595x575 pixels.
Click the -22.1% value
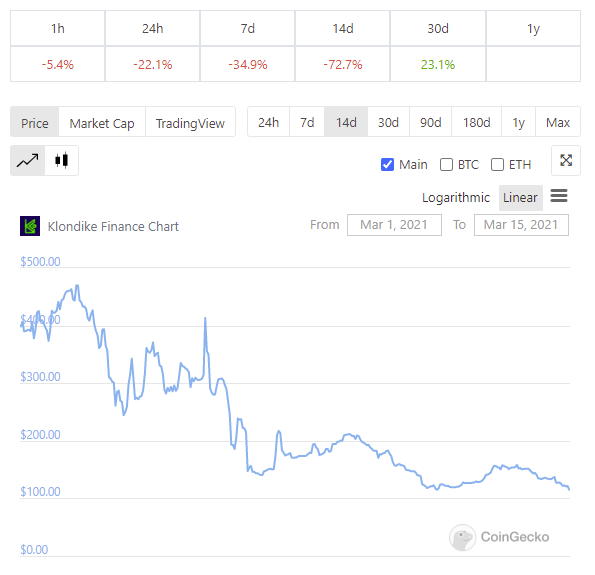click(153, 65)
